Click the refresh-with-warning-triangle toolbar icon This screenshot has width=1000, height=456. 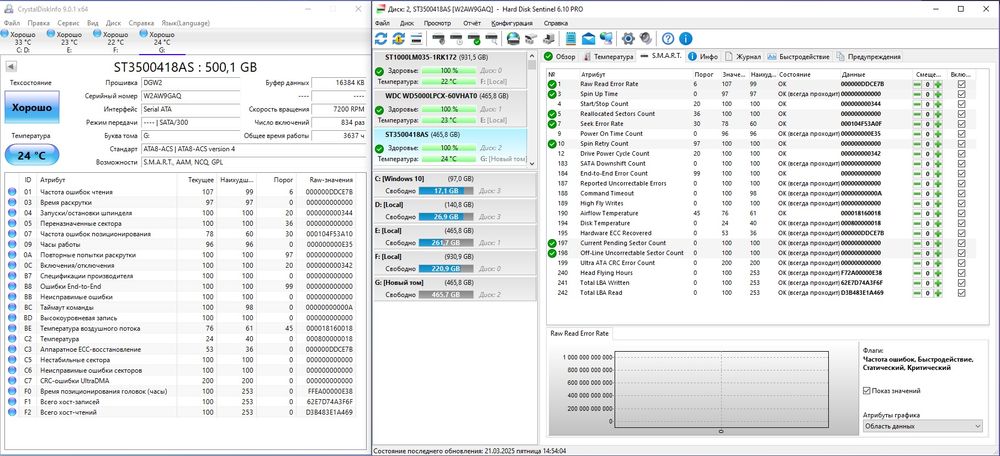click(398, 38)
